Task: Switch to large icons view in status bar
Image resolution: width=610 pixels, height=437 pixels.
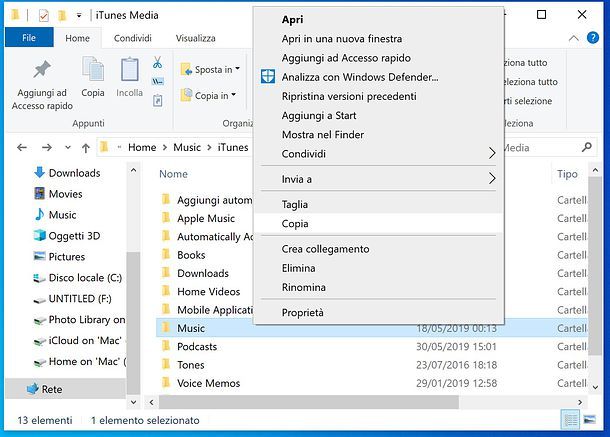Action: pos(589,419)
